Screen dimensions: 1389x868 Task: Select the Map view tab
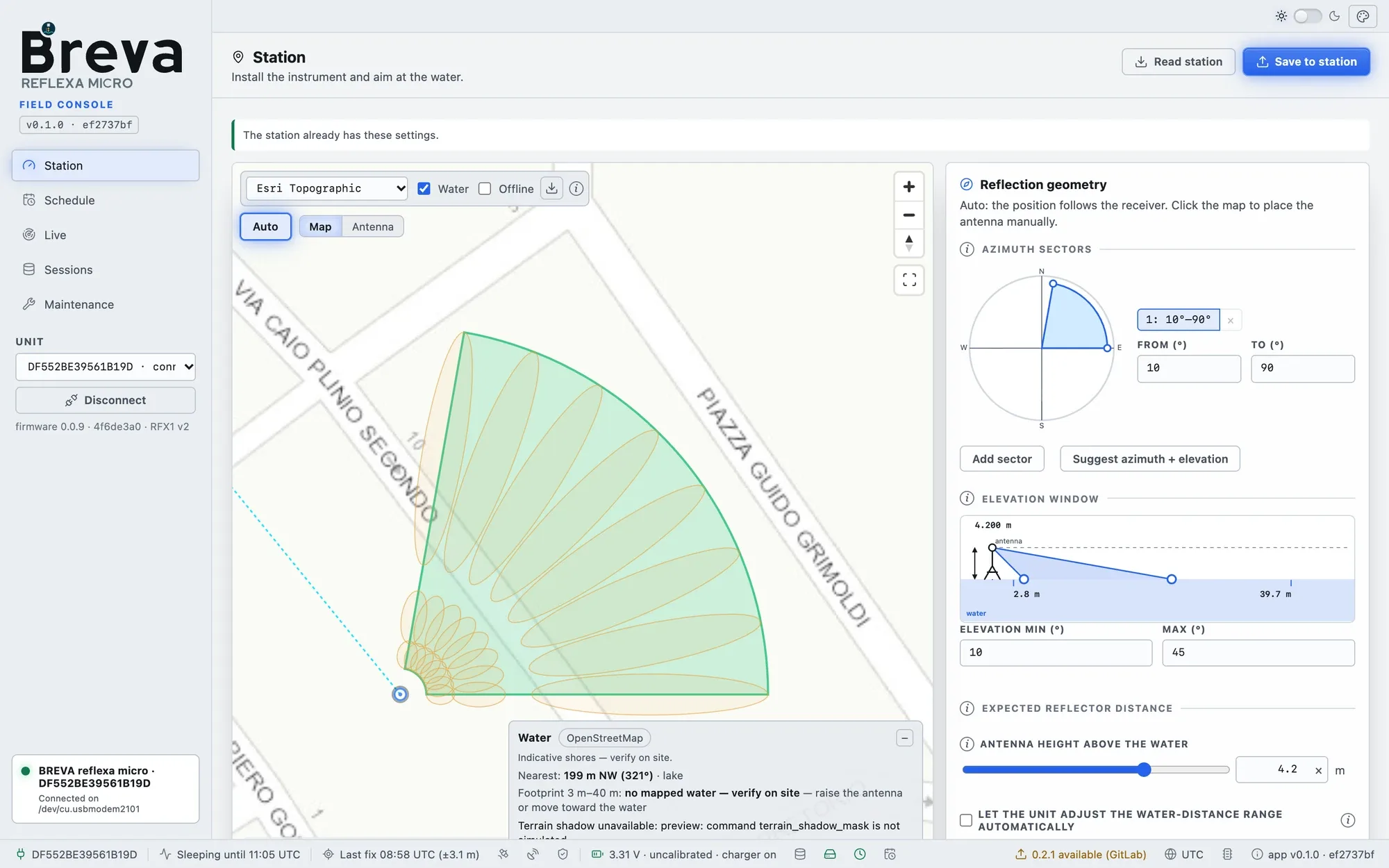[320, 226]
